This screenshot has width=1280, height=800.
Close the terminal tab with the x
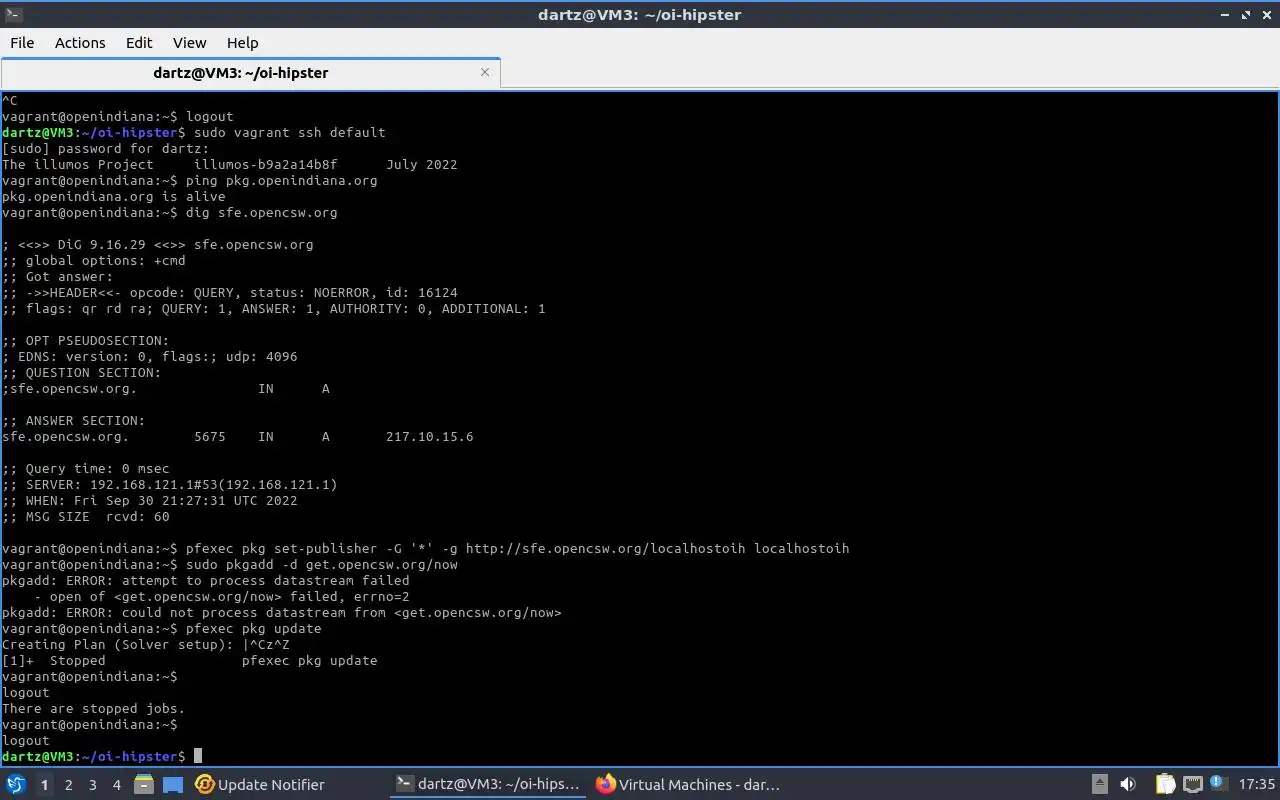(x=485, y=72)
